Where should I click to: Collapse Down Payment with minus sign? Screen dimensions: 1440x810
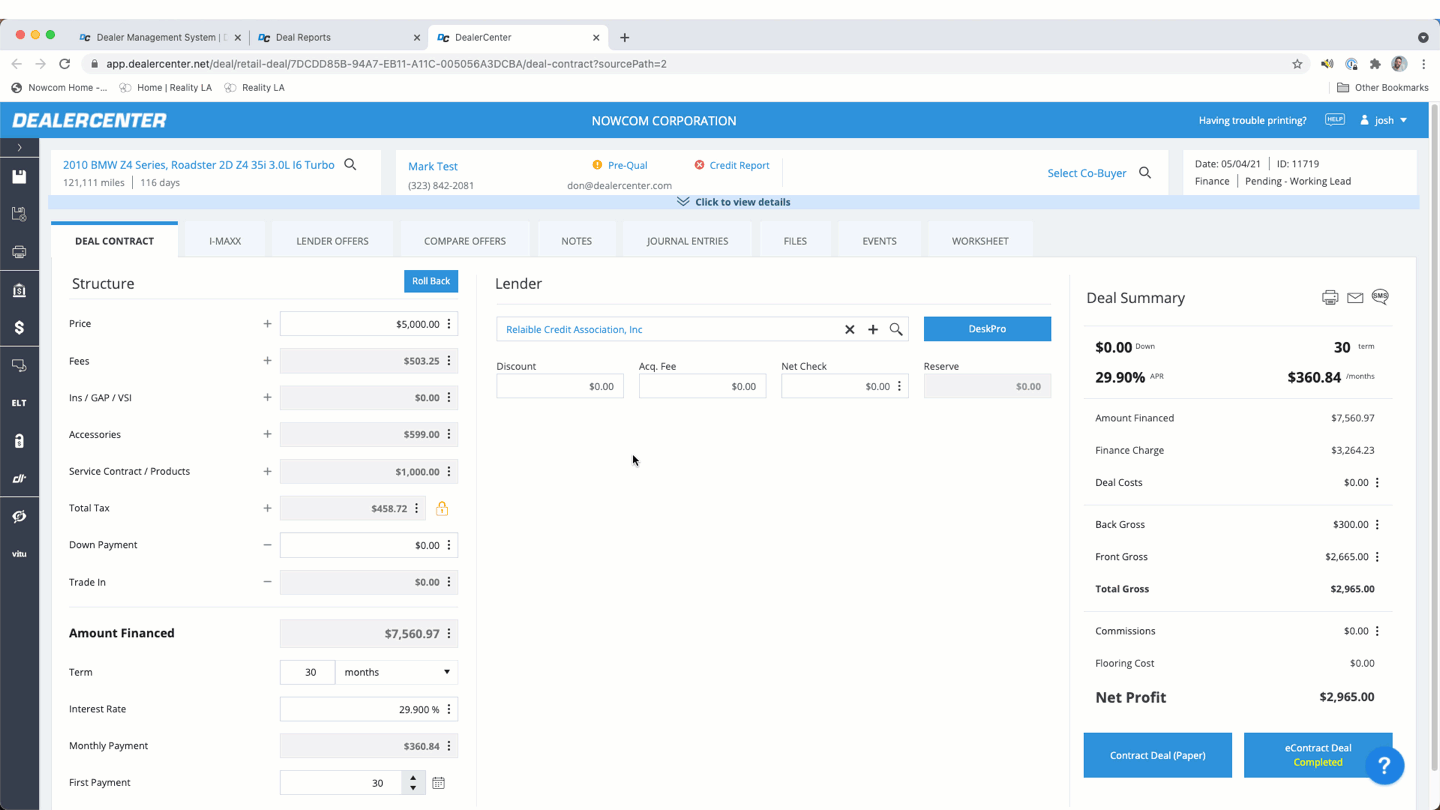point(267,545)
